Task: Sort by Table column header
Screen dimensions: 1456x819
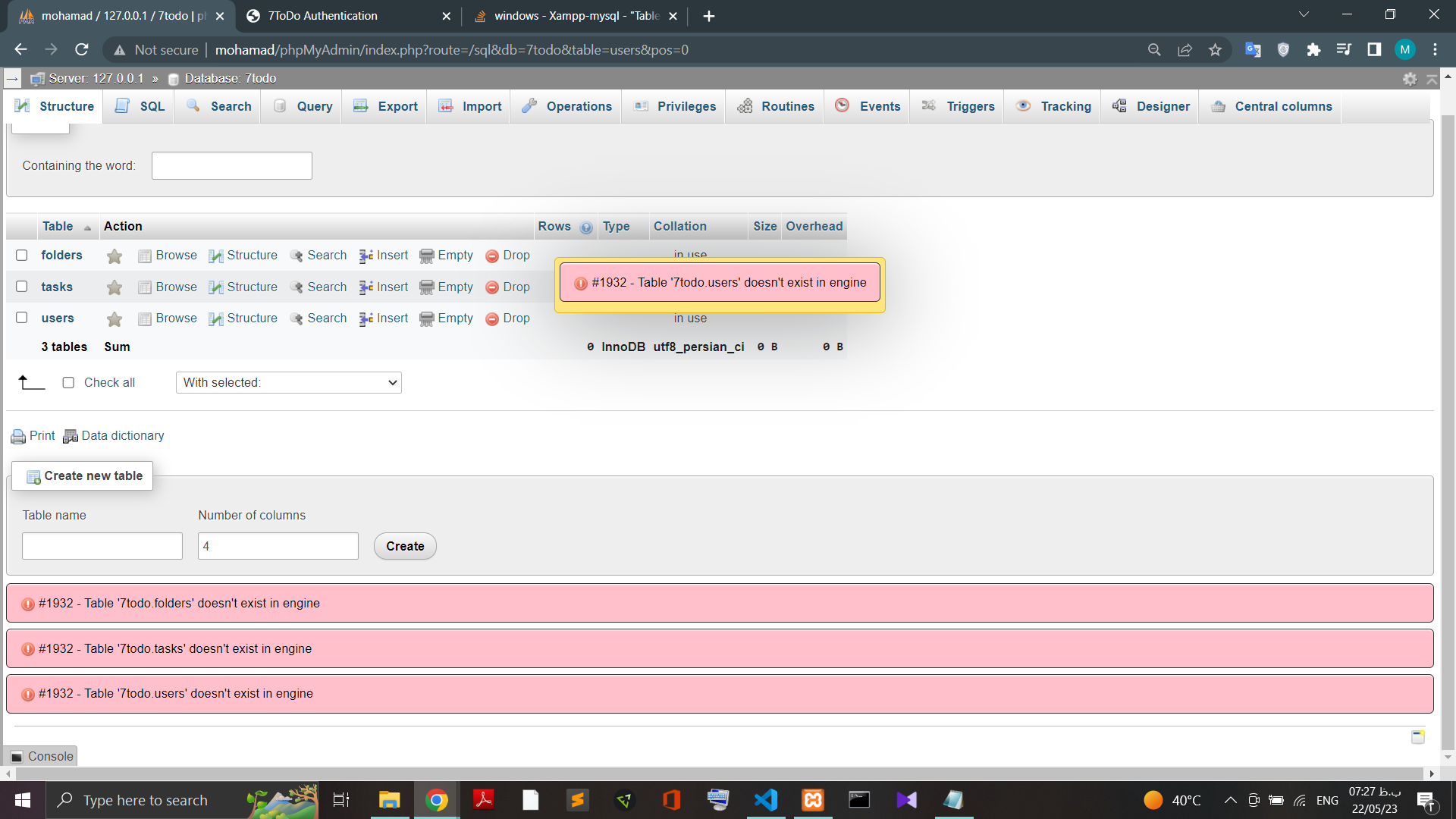Action: [58, 227]
